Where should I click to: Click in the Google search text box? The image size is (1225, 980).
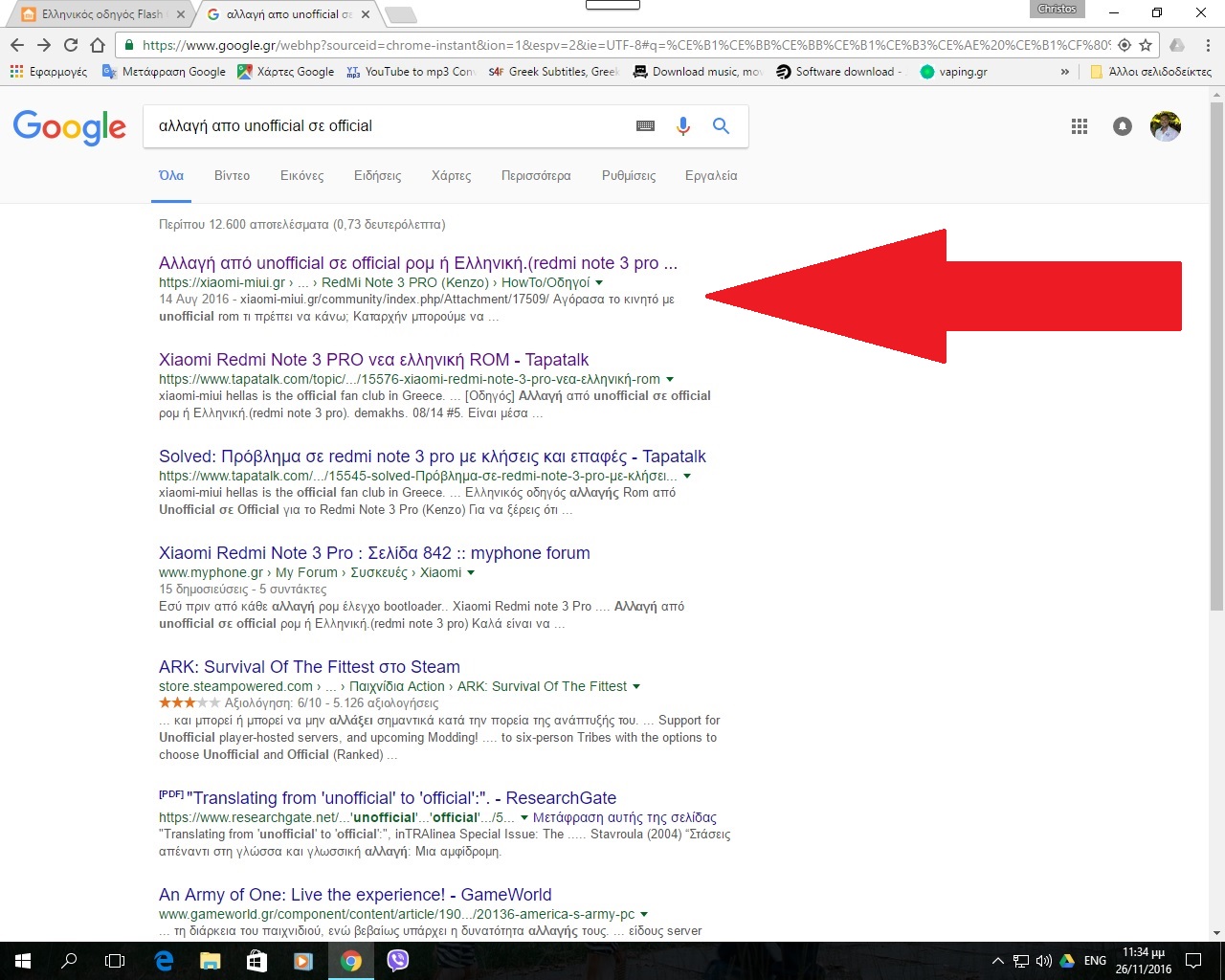tap(383, 126)
